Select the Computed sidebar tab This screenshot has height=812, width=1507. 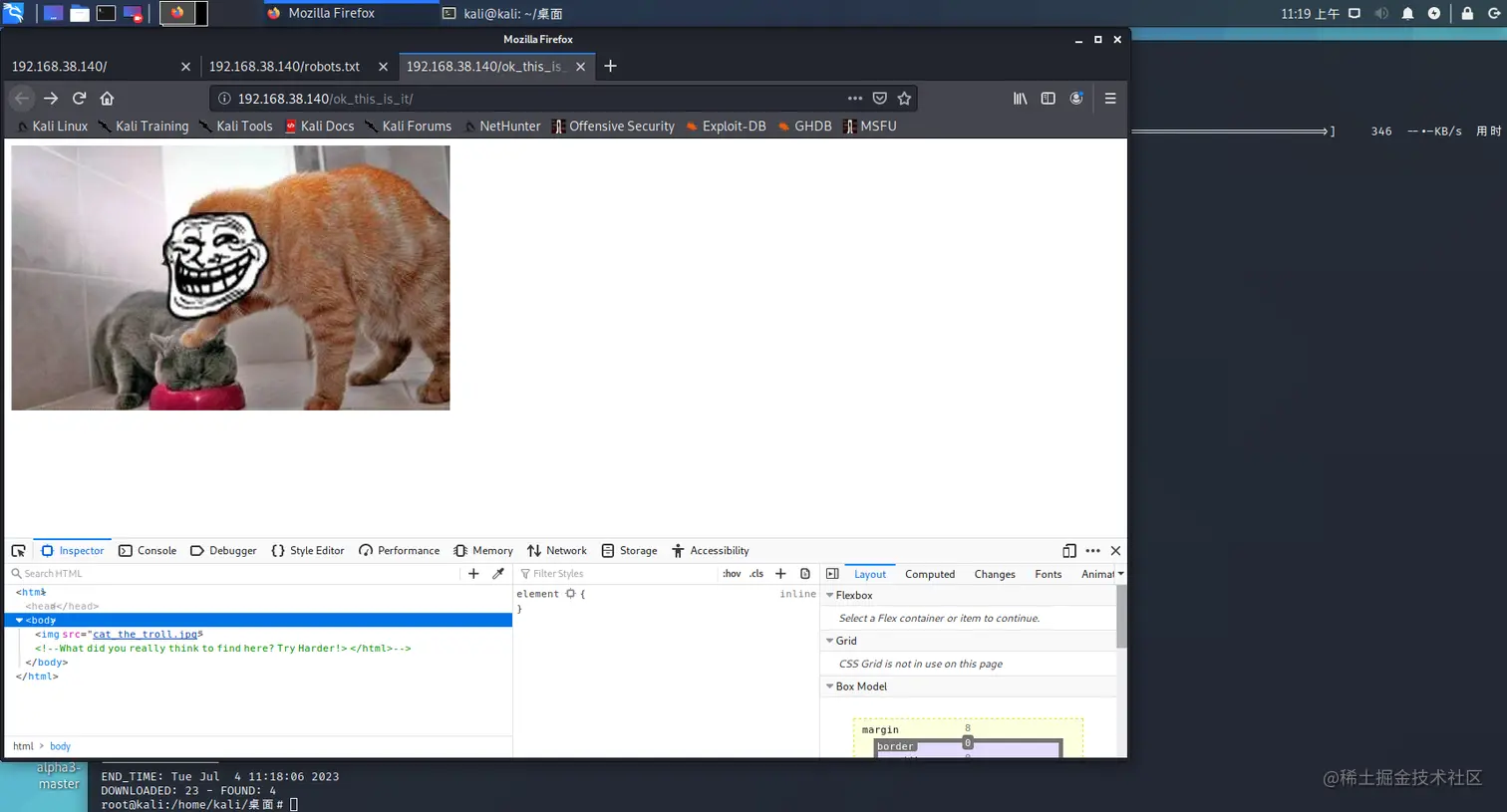(x=930, y=575)
